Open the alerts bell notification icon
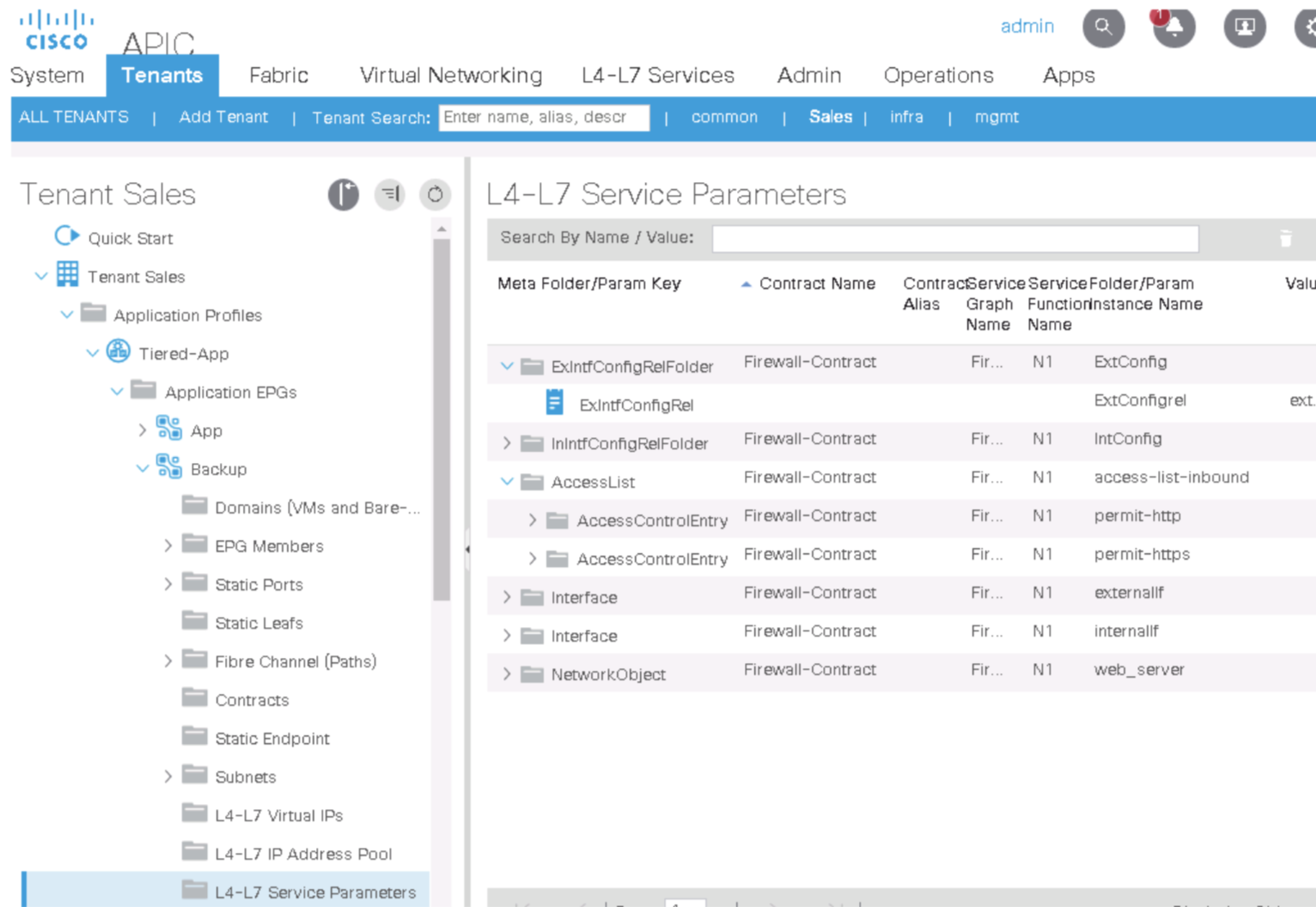The height and width of the screenshot is (907, 1316). [x=1173, y=27]
